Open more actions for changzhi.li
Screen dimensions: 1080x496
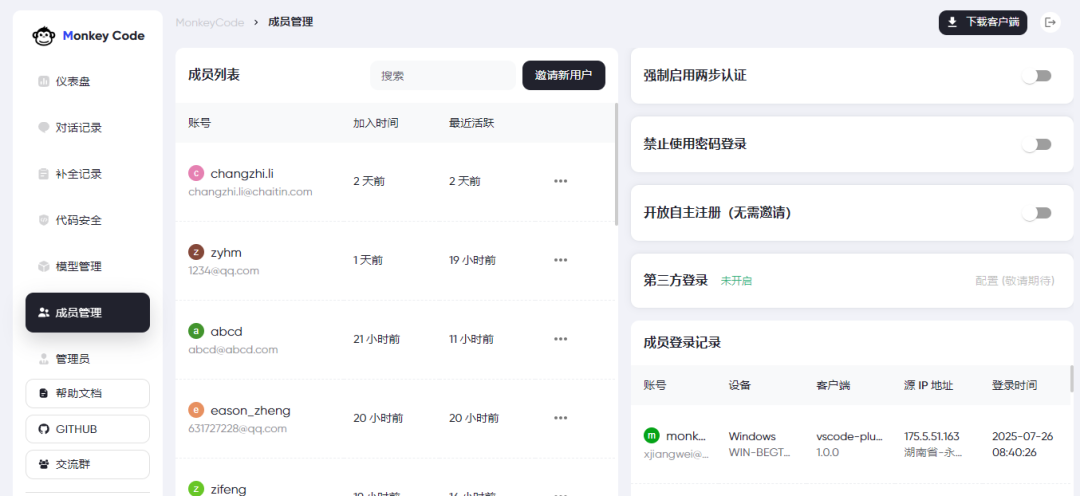[x=561, y=181]
